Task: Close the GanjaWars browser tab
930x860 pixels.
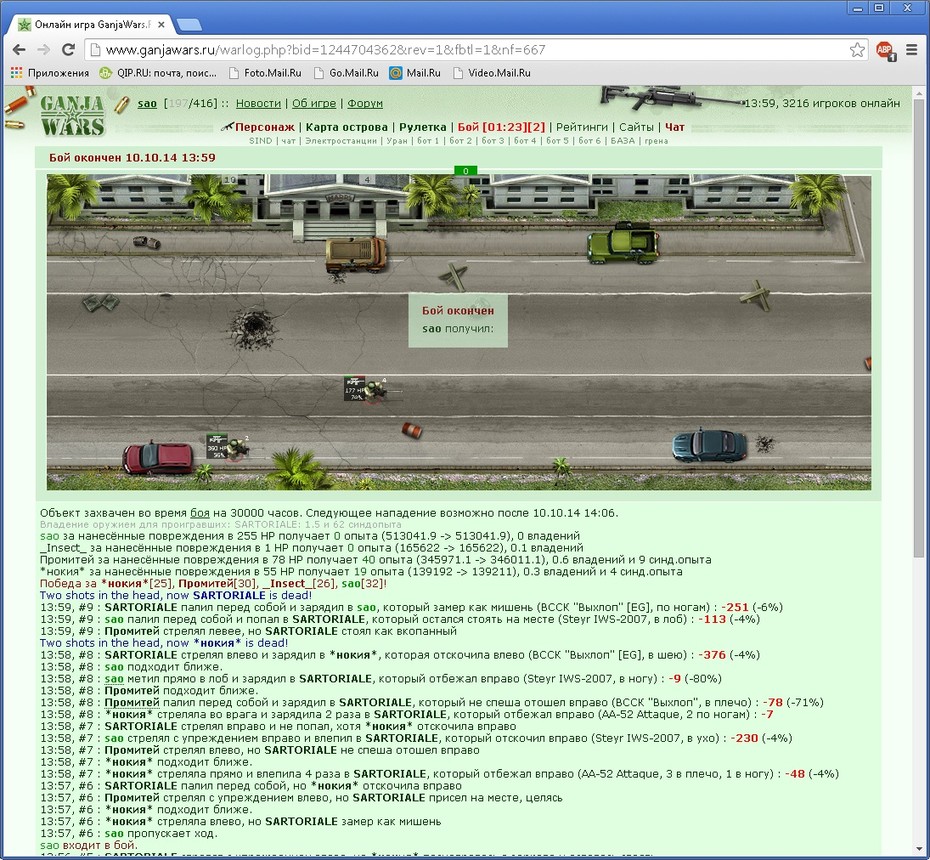Action: point(162,25)
